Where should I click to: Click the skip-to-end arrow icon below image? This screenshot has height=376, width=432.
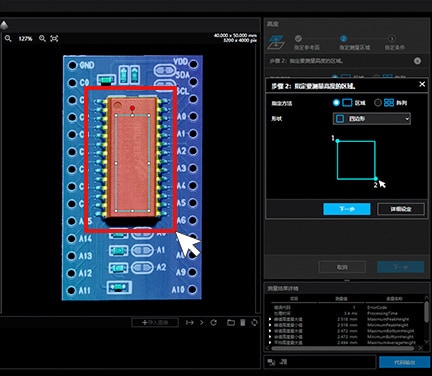tap(190, 322)
